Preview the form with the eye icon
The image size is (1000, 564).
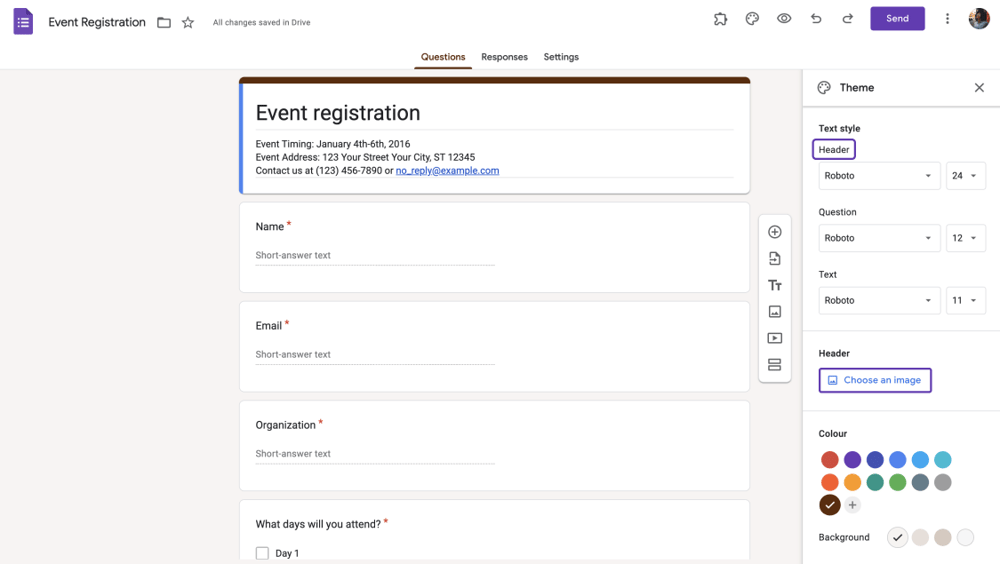[784, 18]
